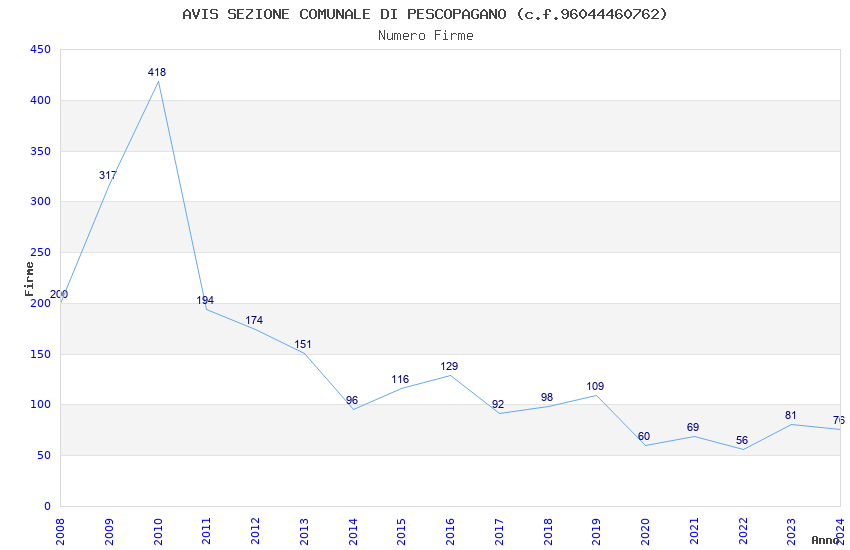Select the data label 76 for 2024
Image resolution: width=850 pixels, height=550 pixels.
[839, 420]
